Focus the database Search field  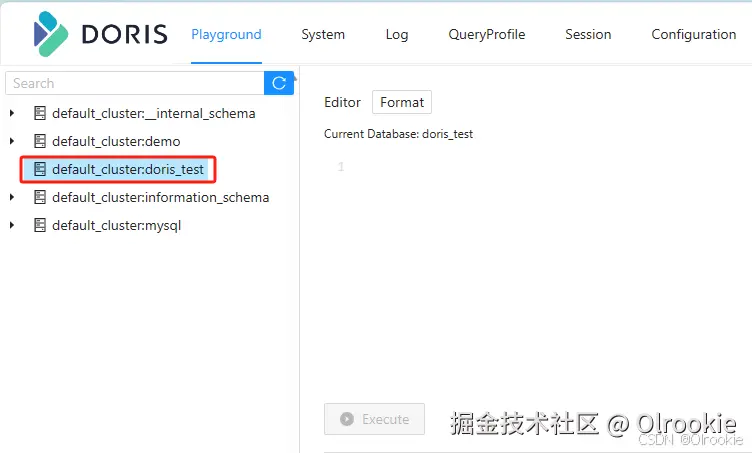pyautogui.click(x=135, y=83)
